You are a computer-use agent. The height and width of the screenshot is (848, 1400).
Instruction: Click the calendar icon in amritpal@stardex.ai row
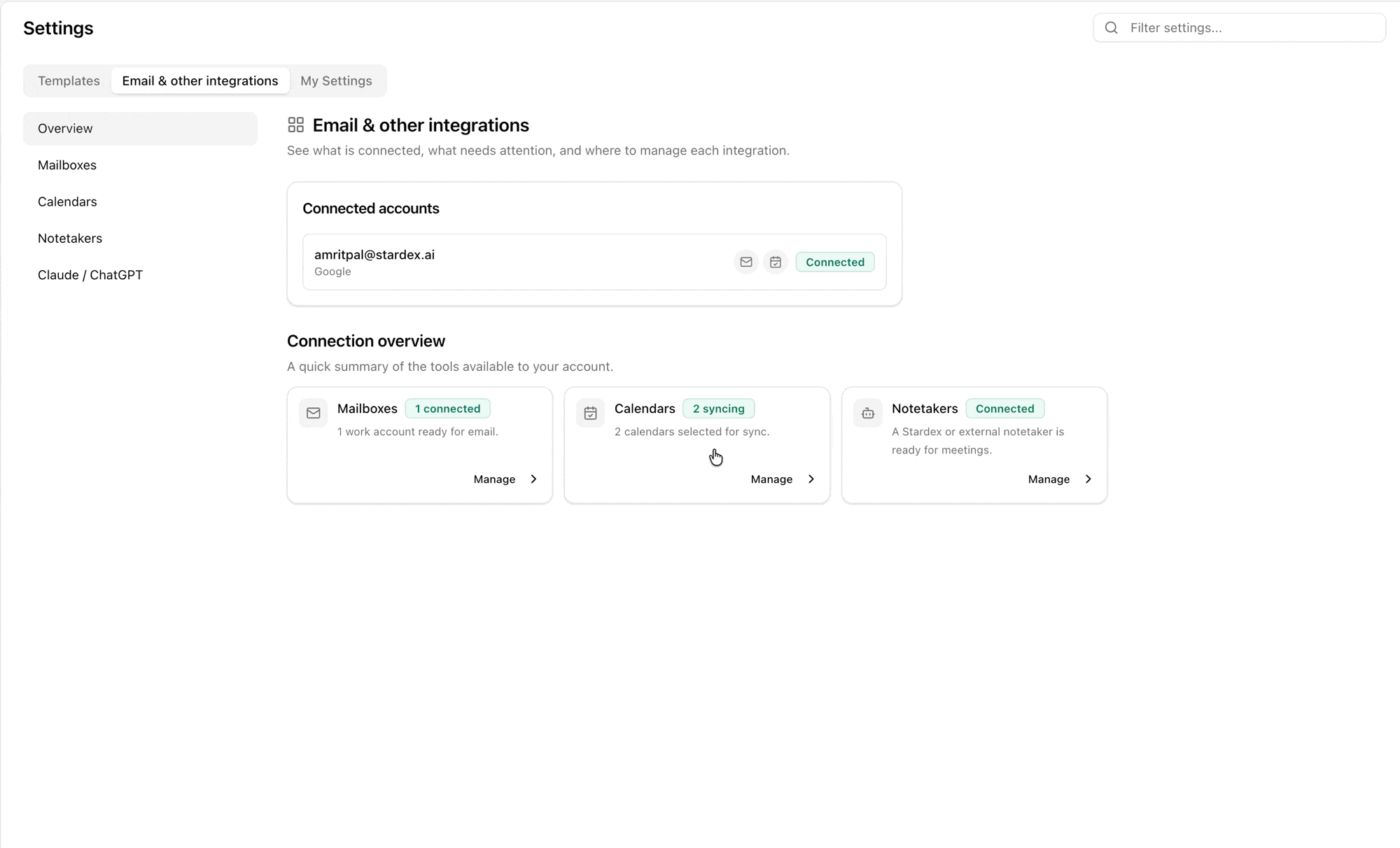(776, 262)
